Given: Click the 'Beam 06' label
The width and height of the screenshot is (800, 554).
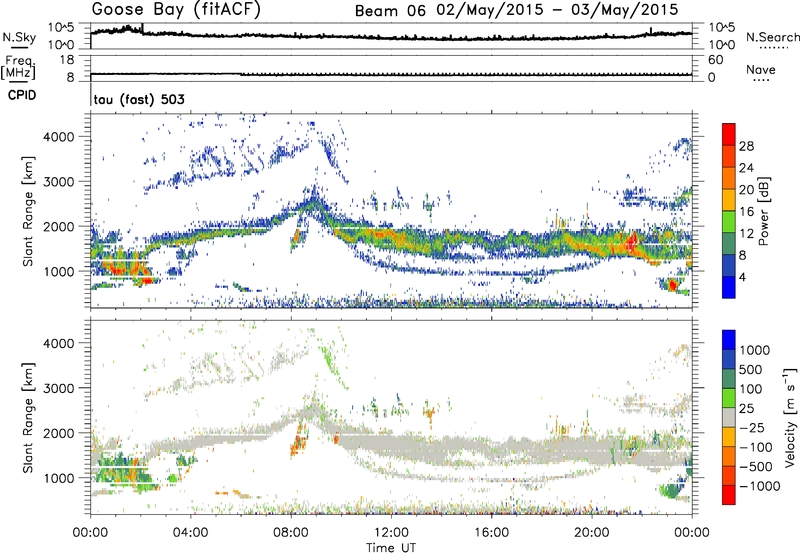Looking at the screenshot, I should 390,11.
